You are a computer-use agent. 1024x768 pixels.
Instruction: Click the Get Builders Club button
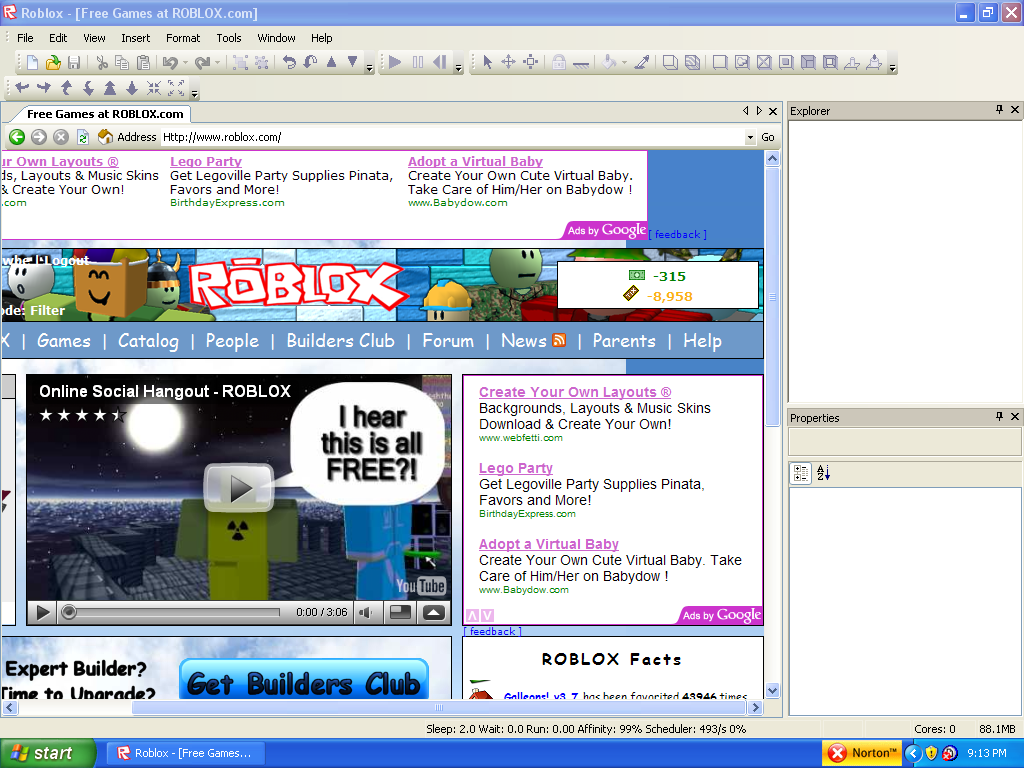tap(304, 679)
